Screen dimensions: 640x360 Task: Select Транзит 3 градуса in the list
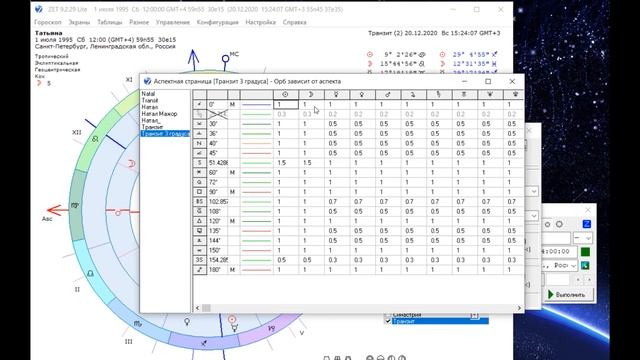point(165,134)
